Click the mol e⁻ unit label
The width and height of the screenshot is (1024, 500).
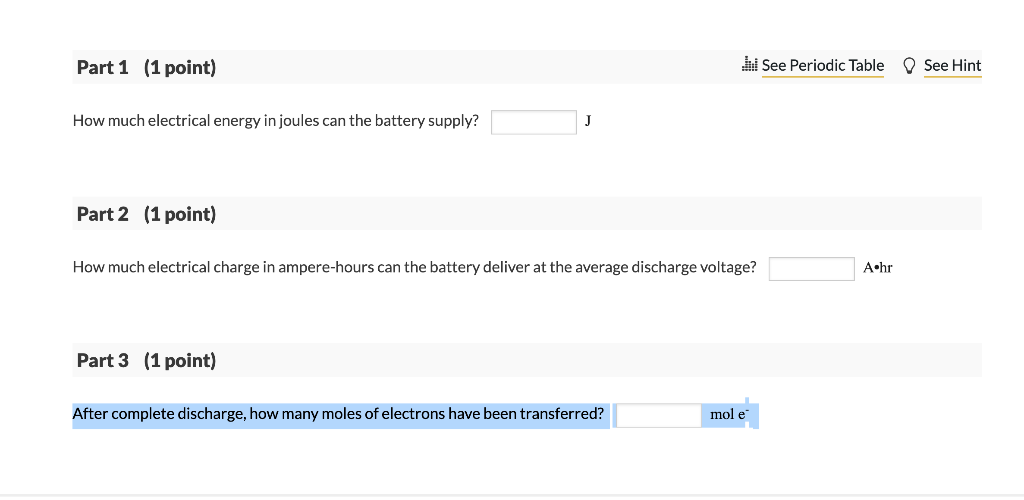(728, 414)
